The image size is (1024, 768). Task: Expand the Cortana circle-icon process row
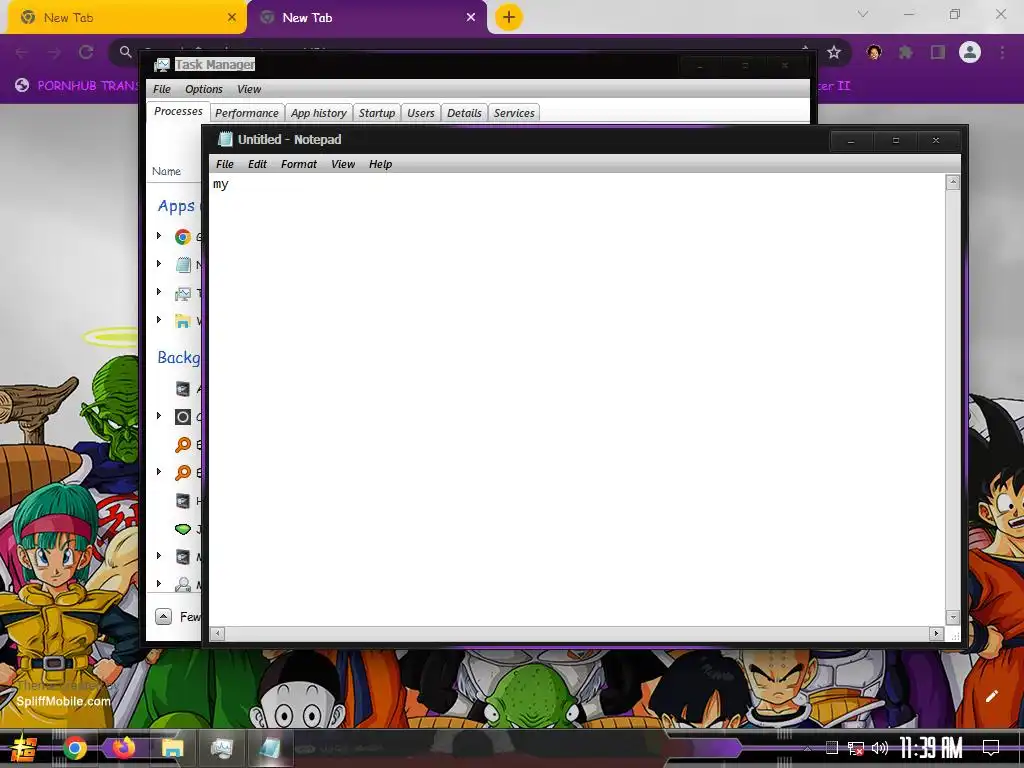point(159,415)
